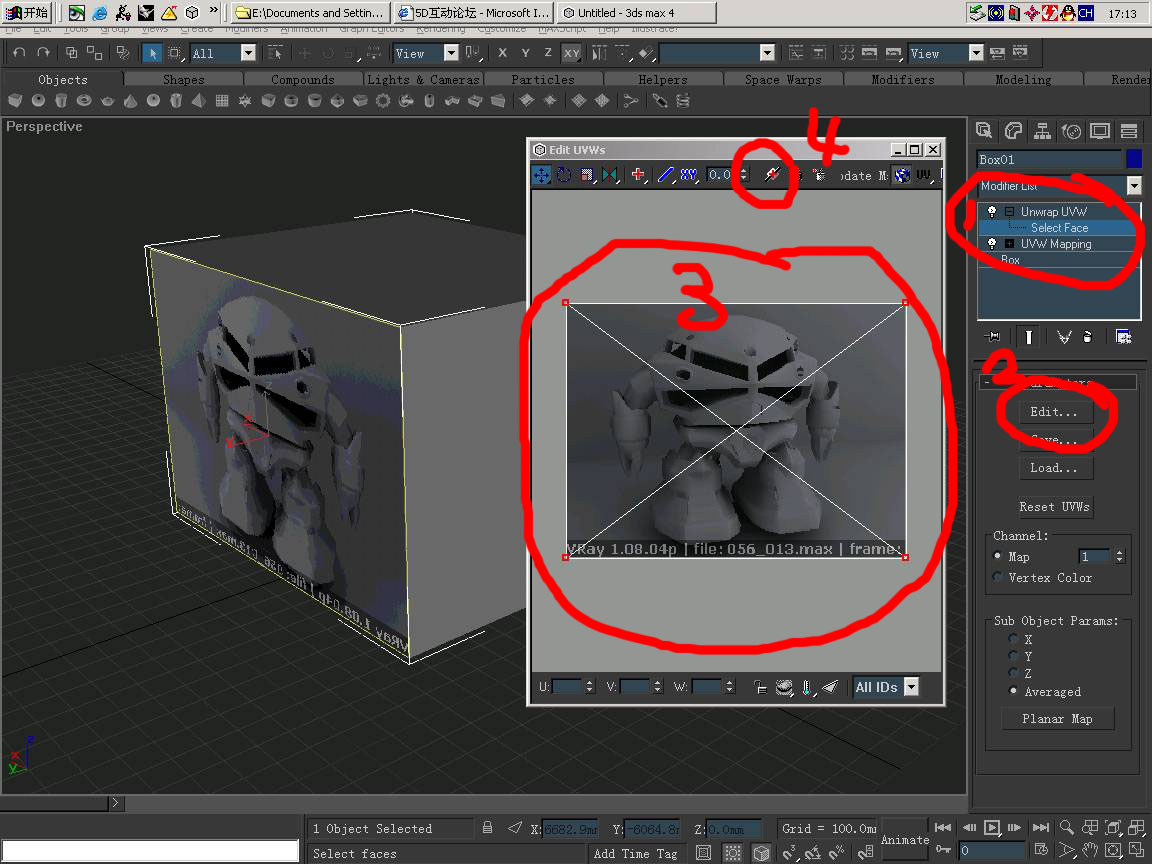Click Remove Modifier trash icon

1087,336
